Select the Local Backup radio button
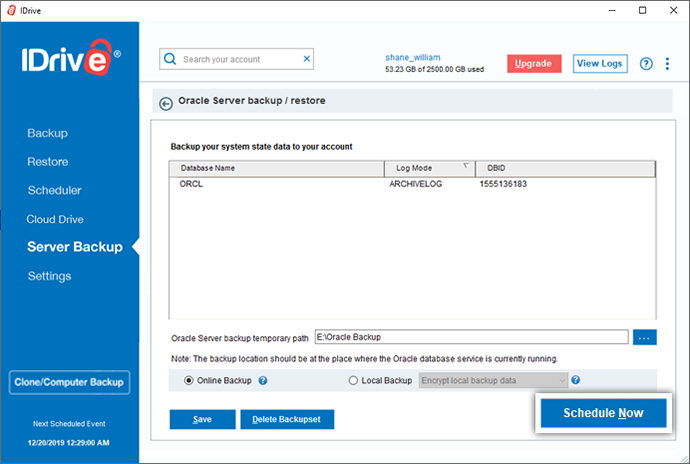Screen dimensions: 690x464 click(353, 380)
